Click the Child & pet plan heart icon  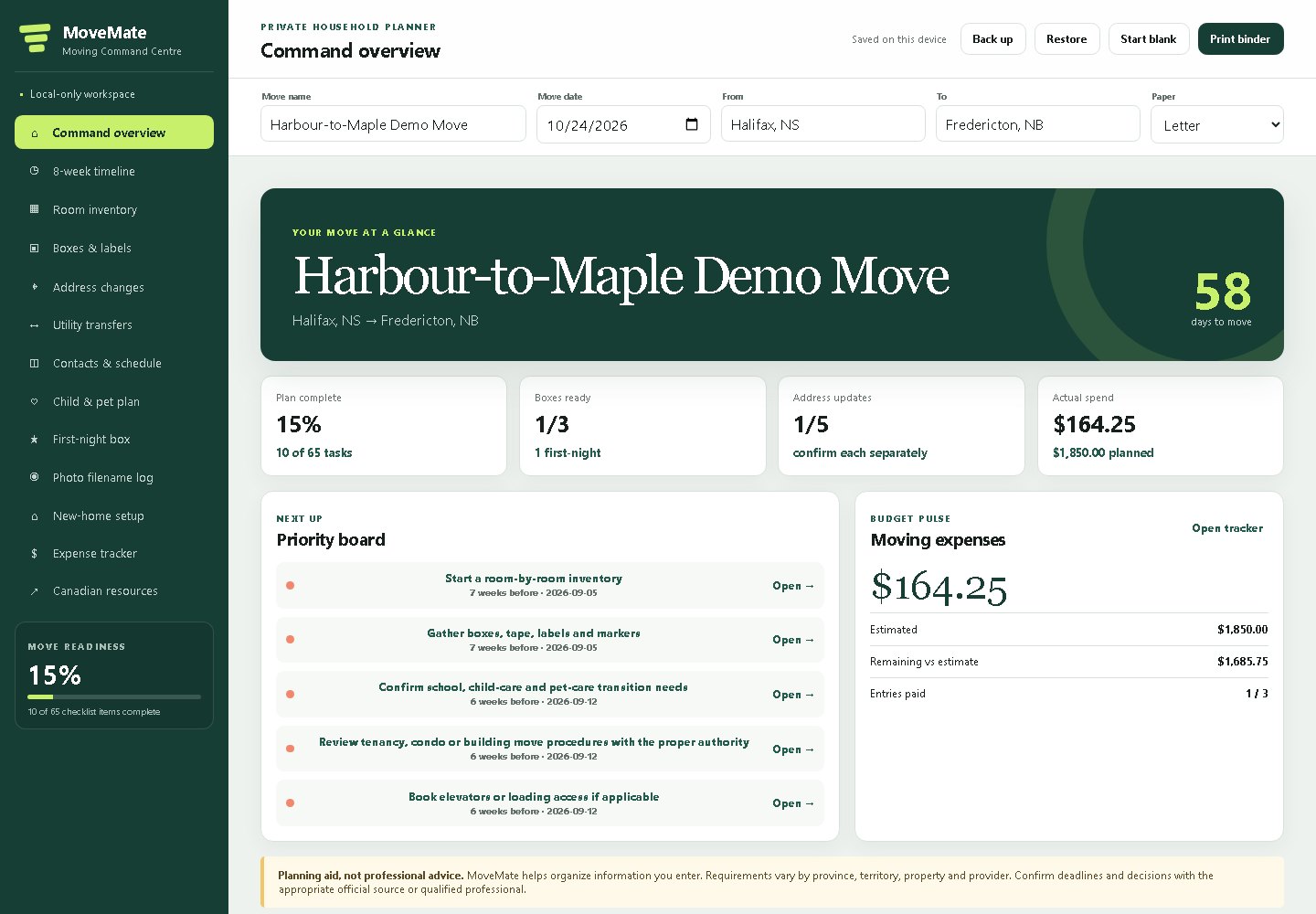(x=35, y=401)
